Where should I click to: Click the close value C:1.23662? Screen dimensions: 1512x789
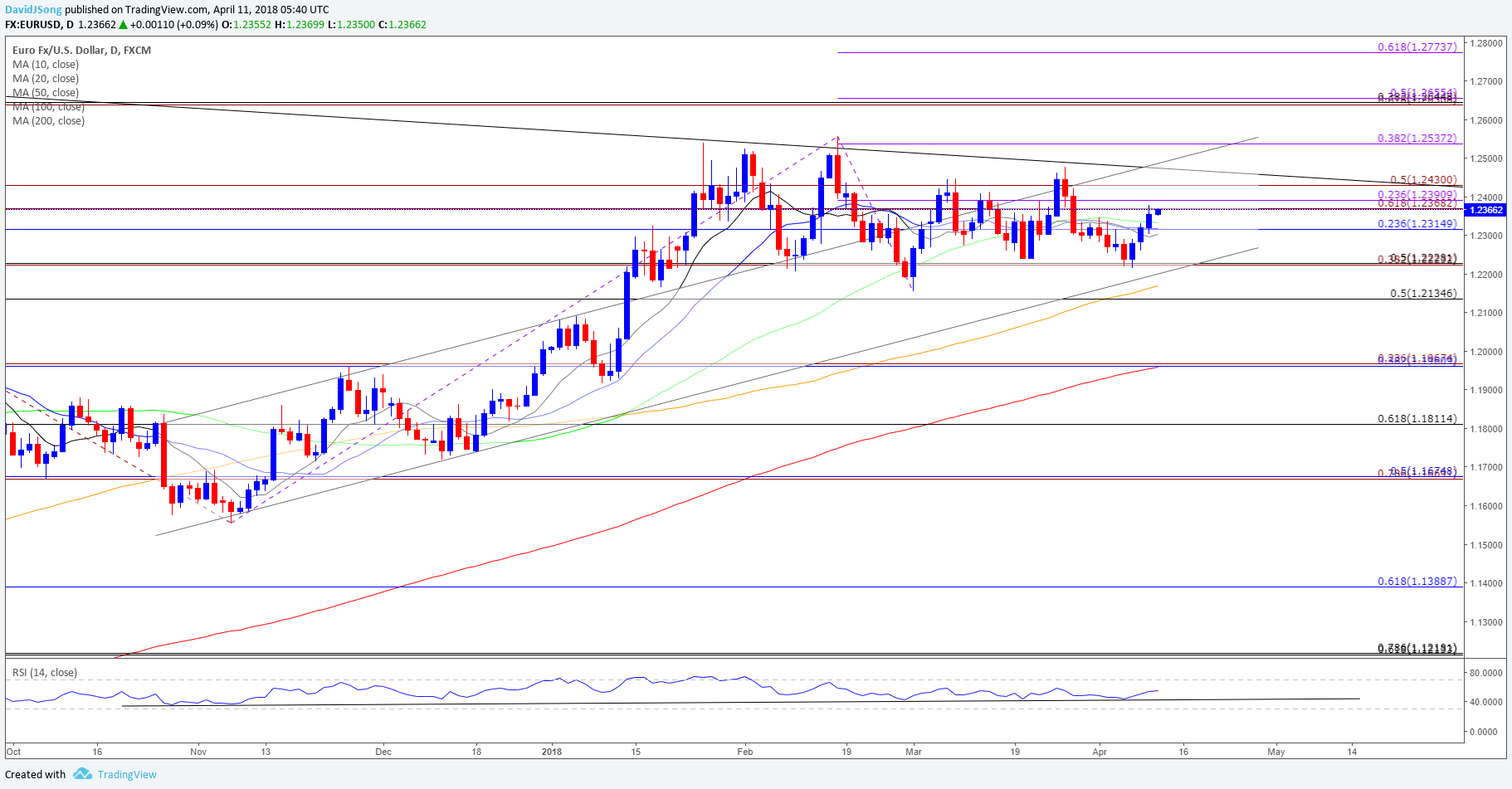(402, 25)
